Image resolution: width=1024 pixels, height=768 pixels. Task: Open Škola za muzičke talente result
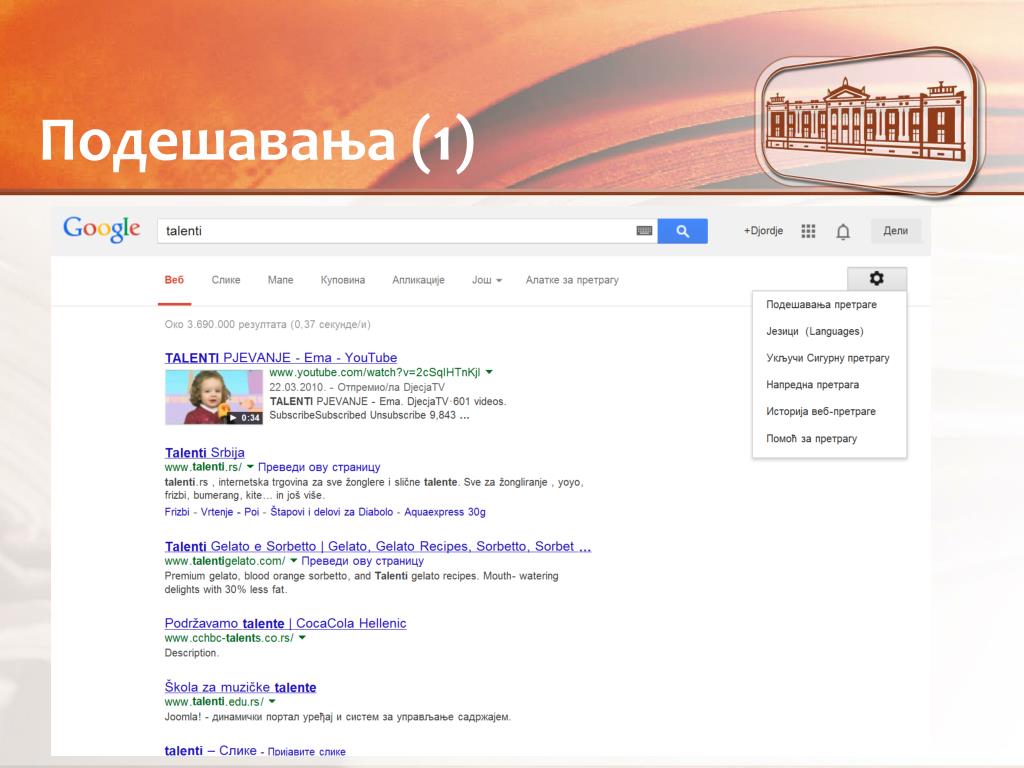pos(240,687)
